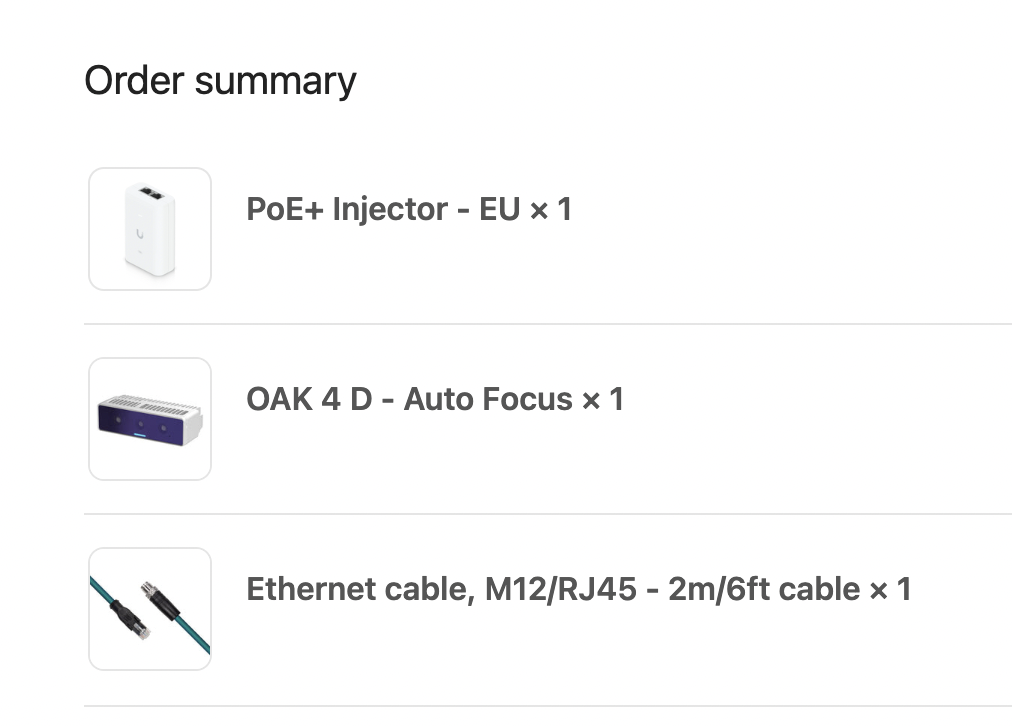Click the OAK 4 D camera thumbnail
Image resolution: width=1012 pixels, height=726 pixels.
coord(150,419)
